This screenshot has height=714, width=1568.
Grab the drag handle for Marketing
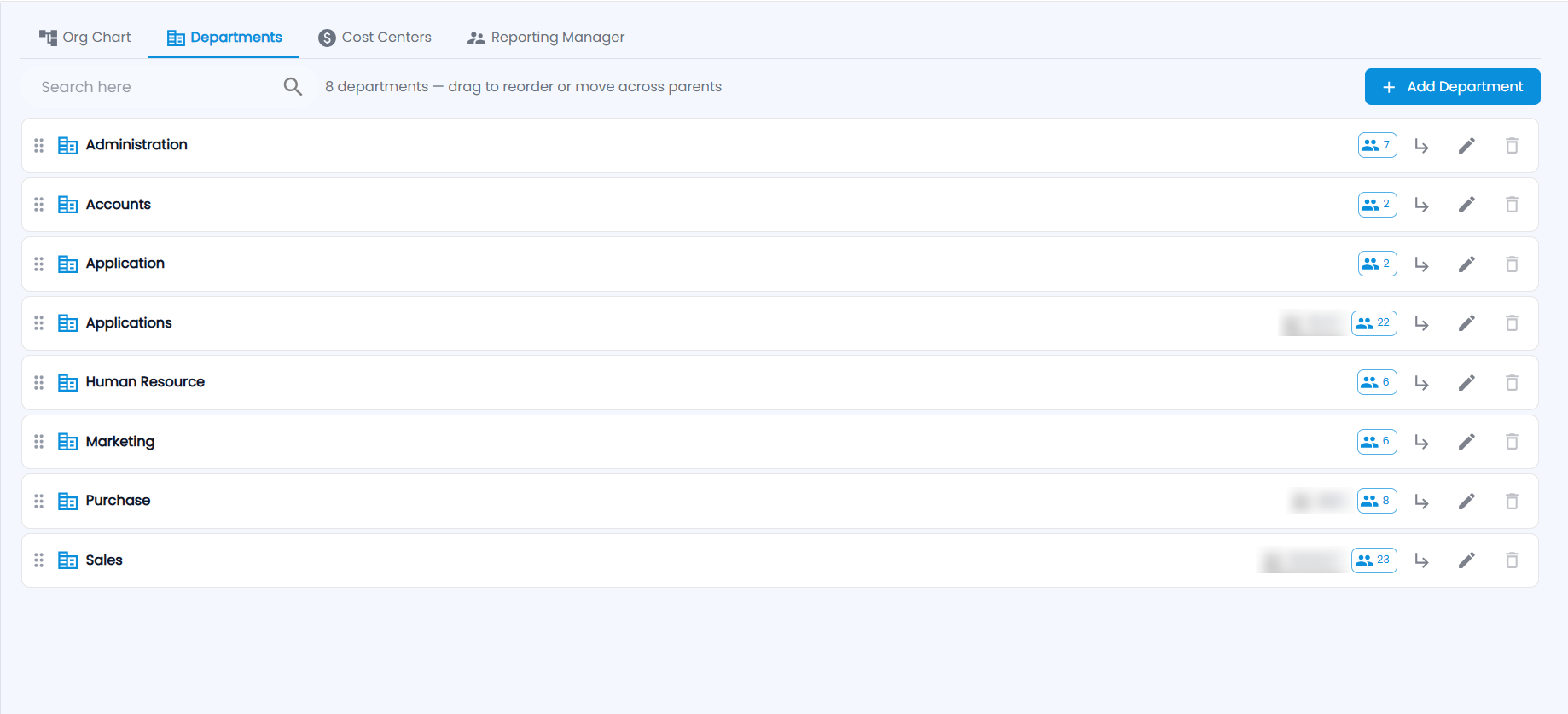click(38, 442)
